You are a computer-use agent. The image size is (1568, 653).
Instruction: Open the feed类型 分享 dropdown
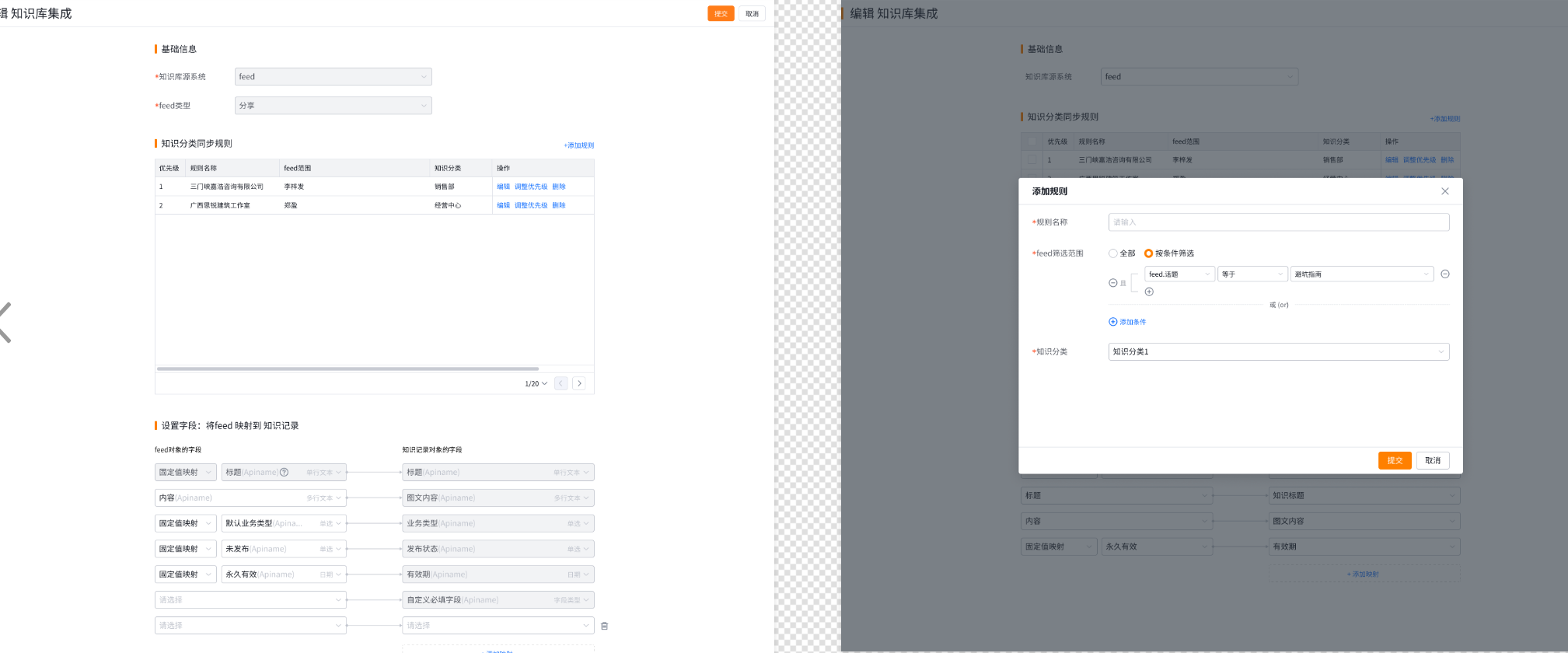pyautogui.click(x=333, y=105)
